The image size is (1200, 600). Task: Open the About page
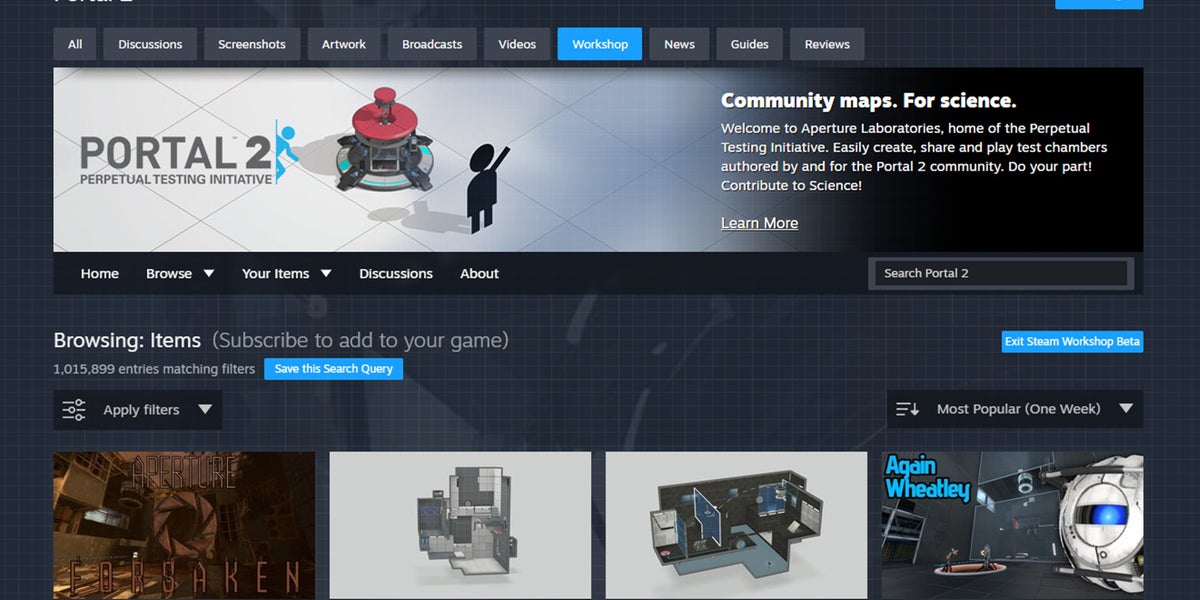479,273
